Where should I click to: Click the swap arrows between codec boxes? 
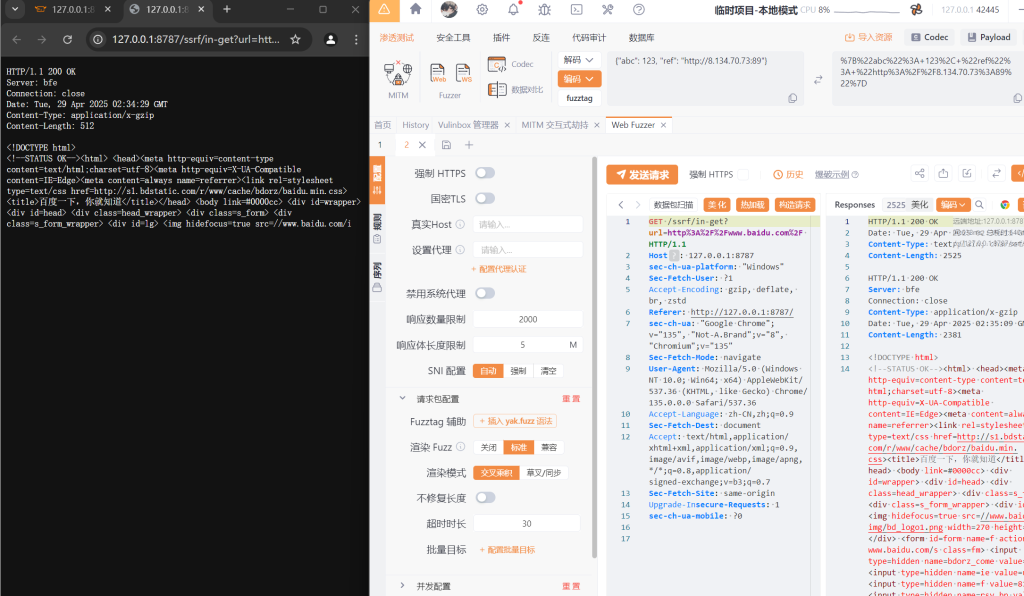click(818, 79)
